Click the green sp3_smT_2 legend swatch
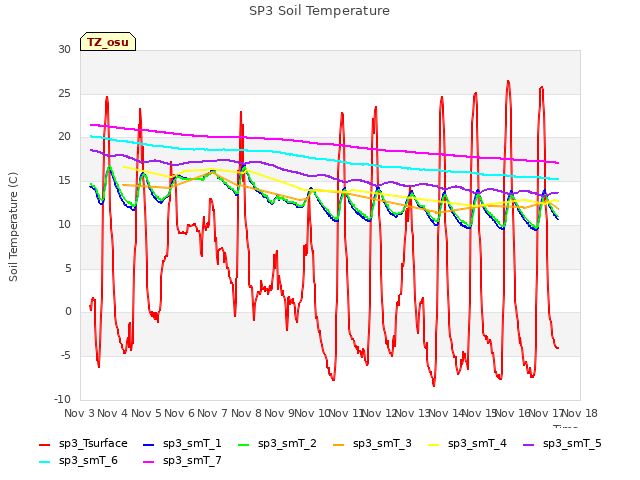The image size is (640, 480). point(244,444)
